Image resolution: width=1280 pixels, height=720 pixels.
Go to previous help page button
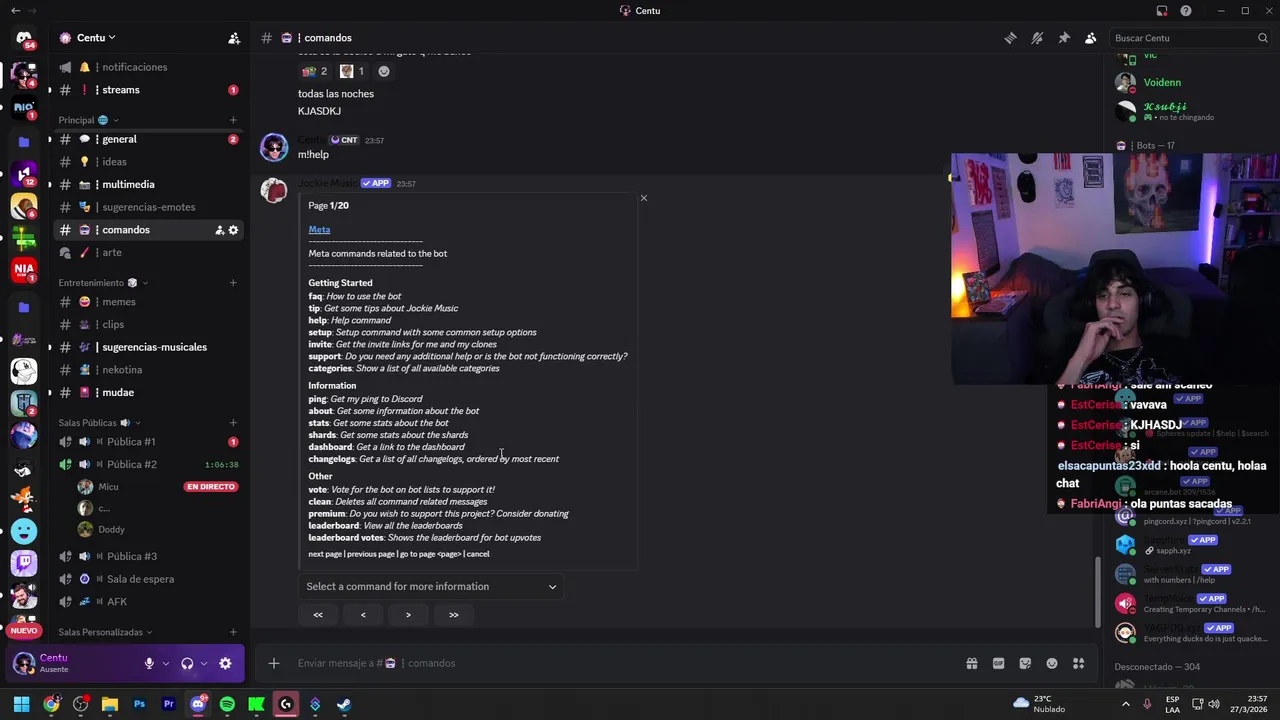point(363,615)
